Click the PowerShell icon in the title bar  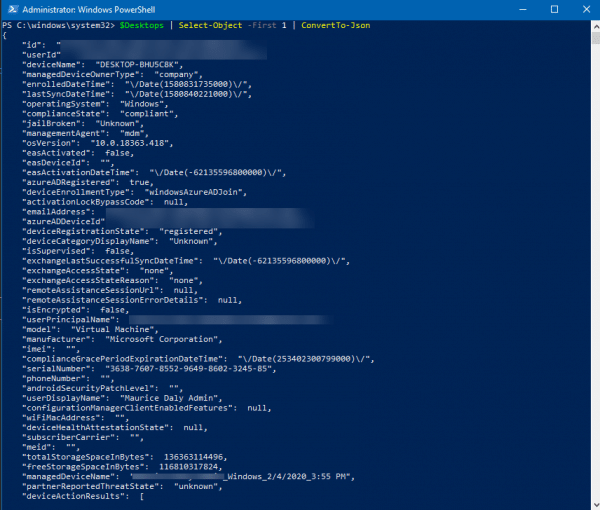(x=11, y=9)
